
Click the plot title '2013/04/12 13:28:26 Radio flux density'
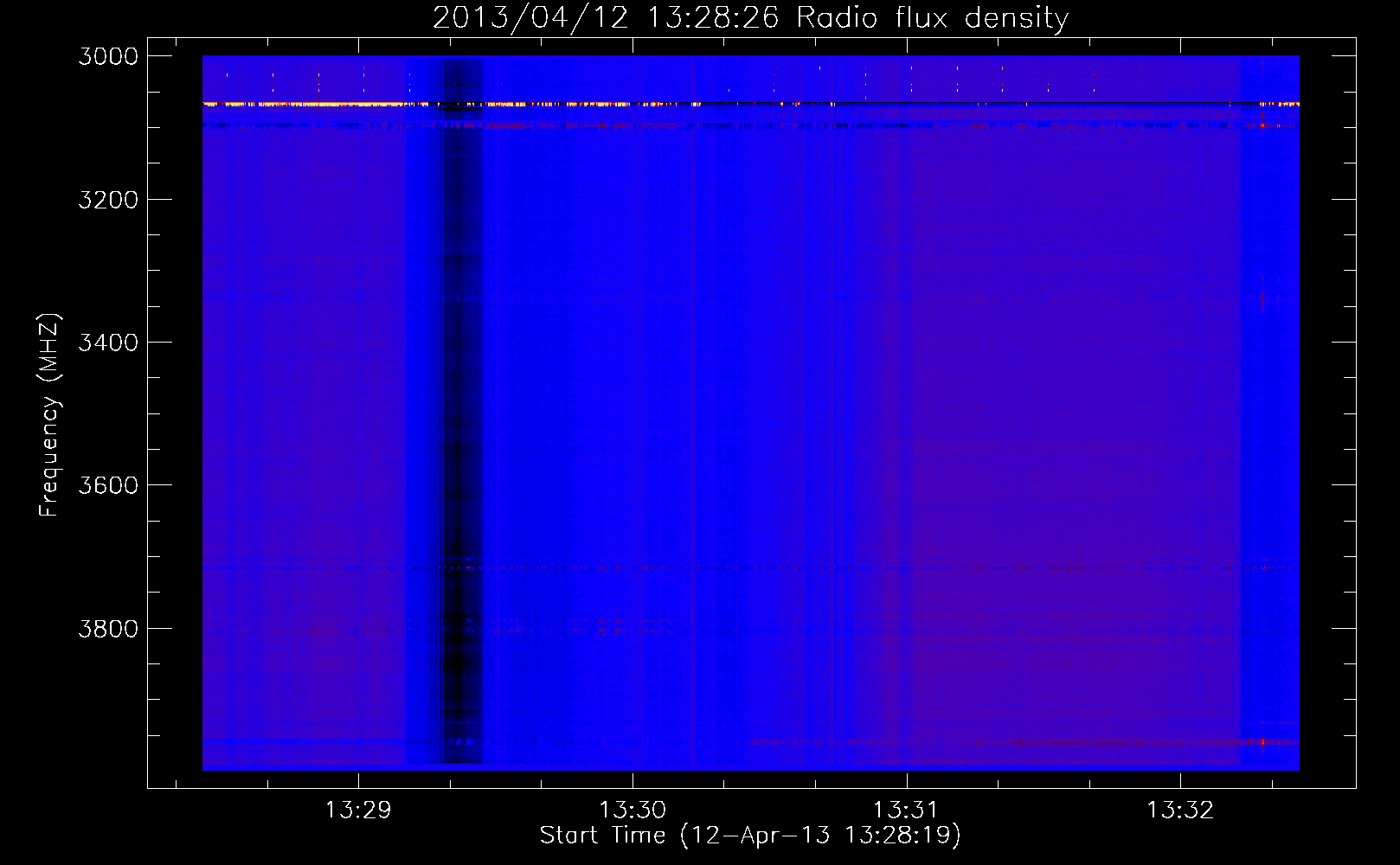point(750,18)
